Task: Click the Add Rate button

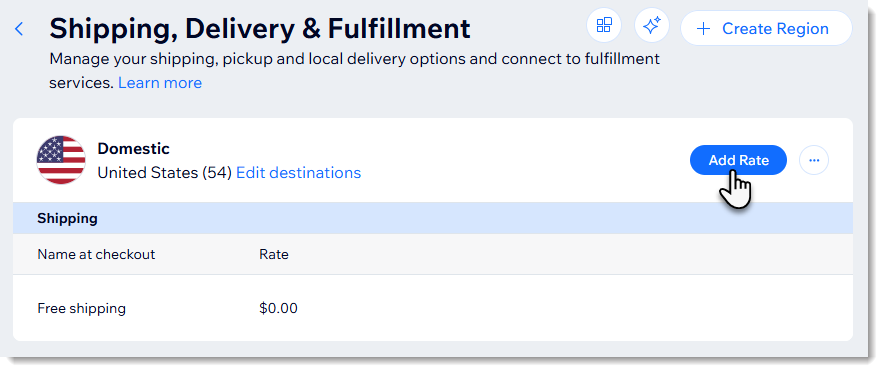Action: (738, 160)
